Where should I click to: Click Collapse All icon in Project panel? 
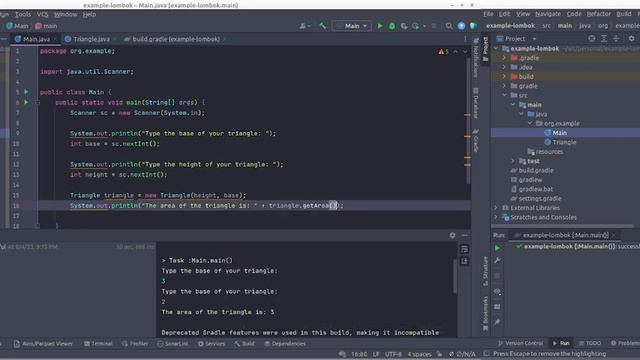point(616,38)
